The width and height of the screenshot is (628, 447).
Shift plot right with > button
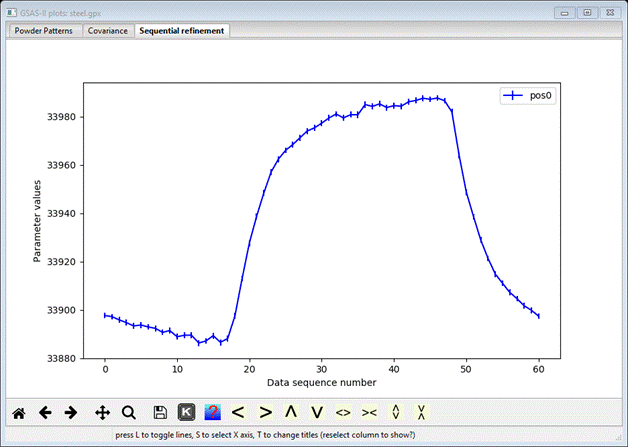[x=265, y=411]
